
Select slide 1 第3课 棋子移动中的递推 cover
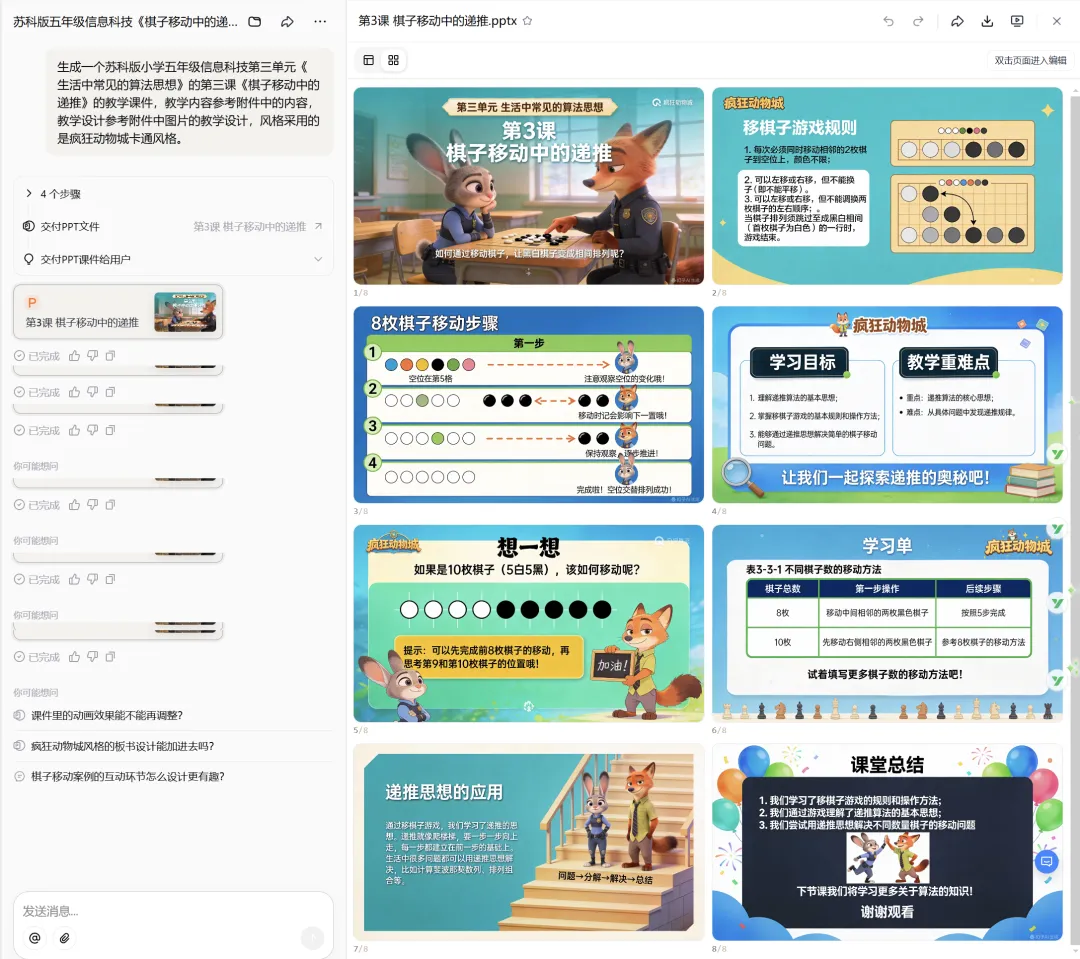(528, 186)
